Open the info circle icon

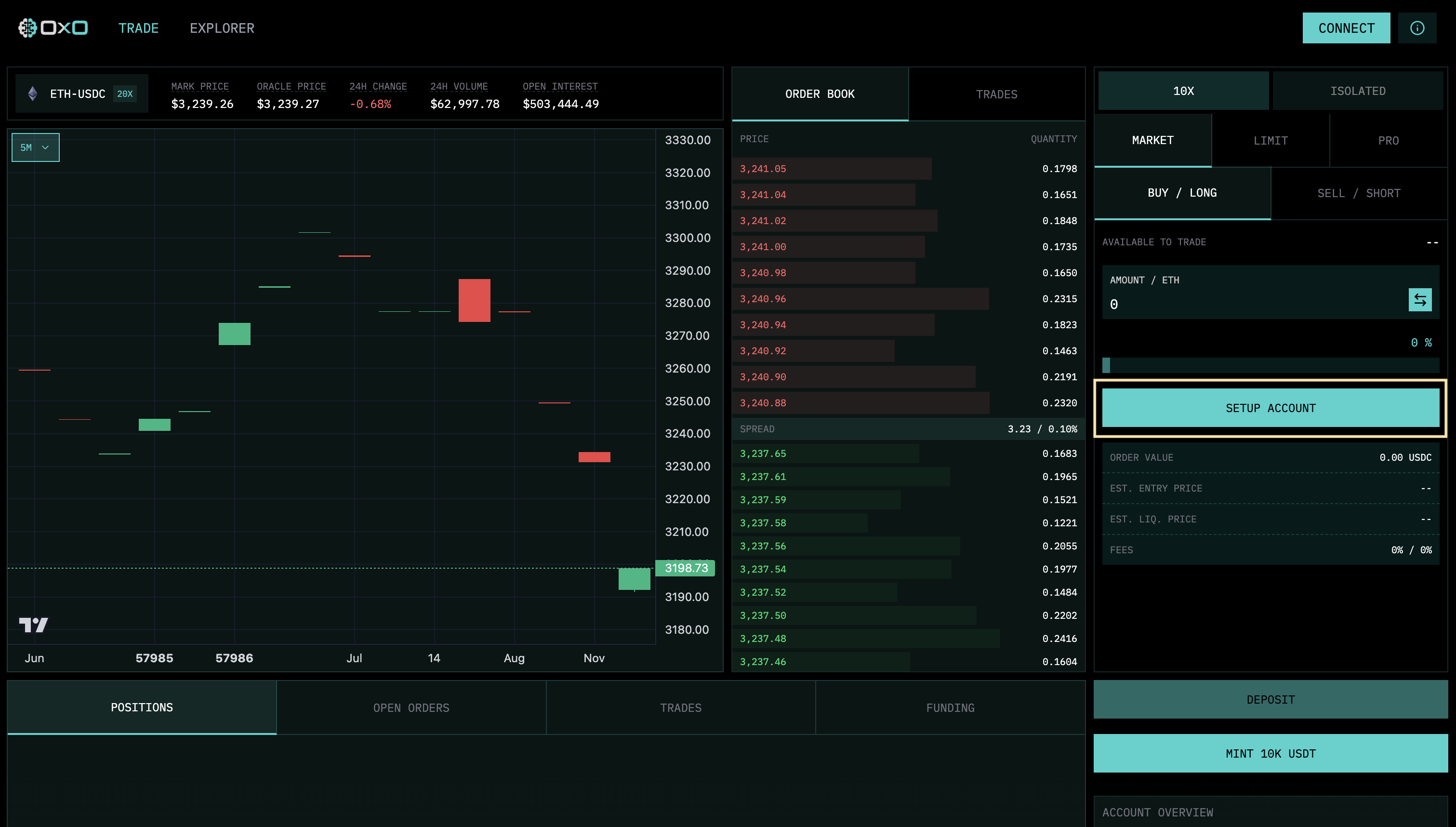tap(1417, 28)
